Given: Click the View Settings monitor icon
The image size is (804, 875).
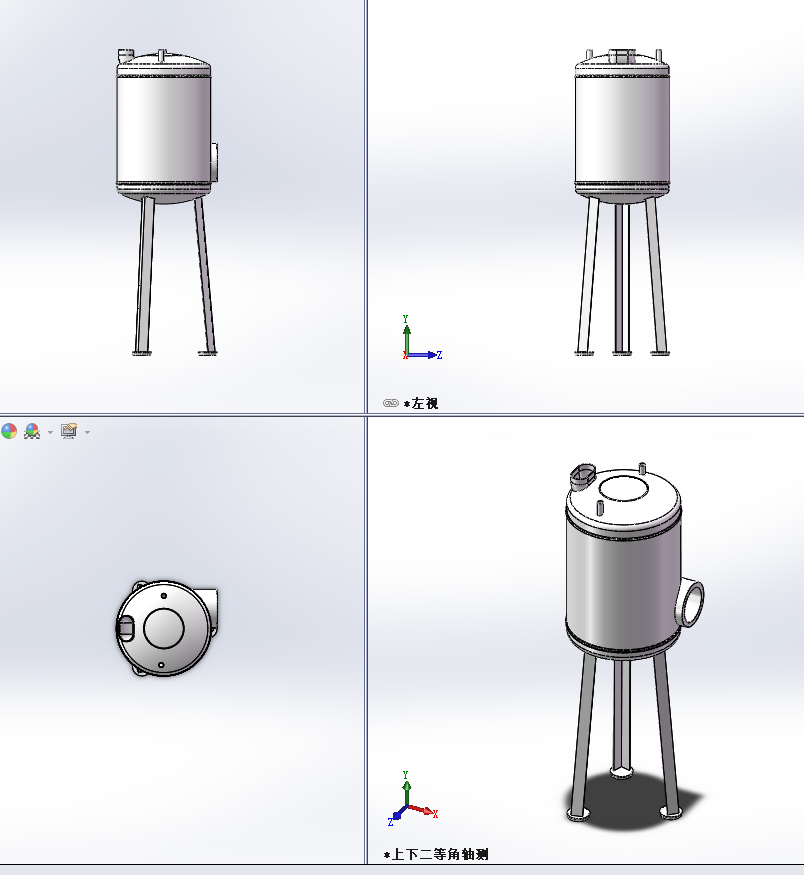Looking at the screenshot, I should click(69, 431).
